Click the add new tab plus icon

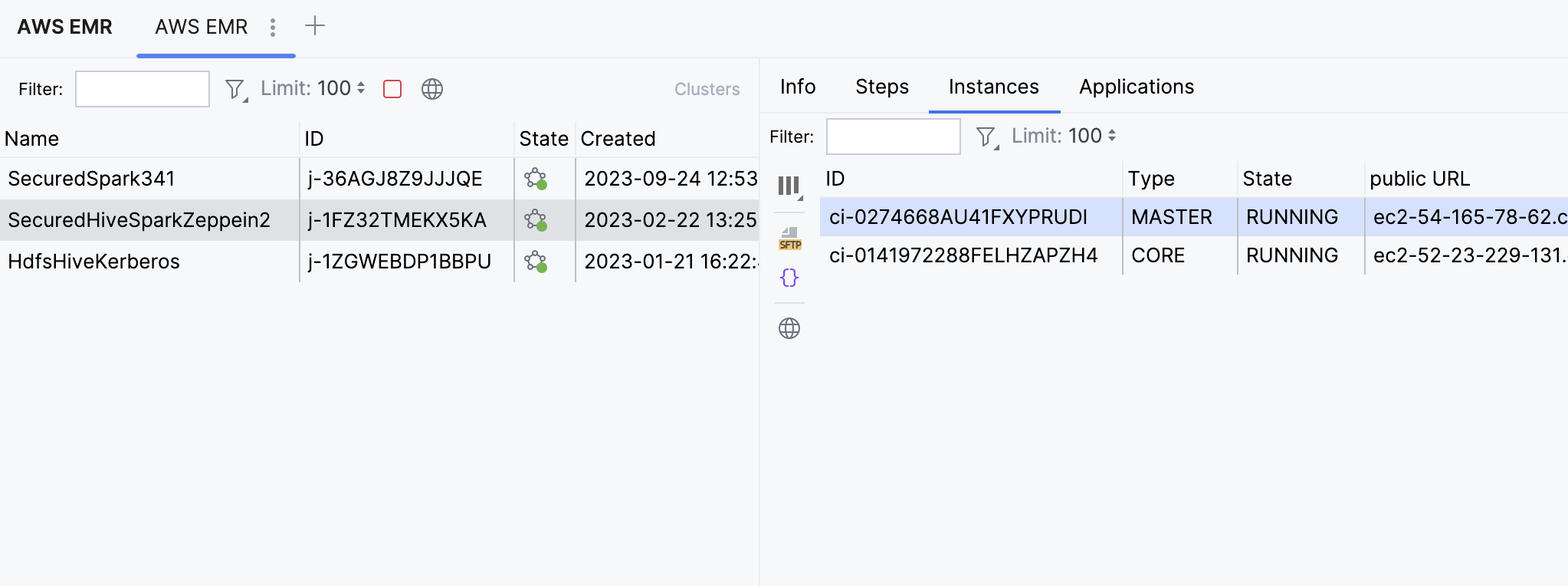click(315, 26)
